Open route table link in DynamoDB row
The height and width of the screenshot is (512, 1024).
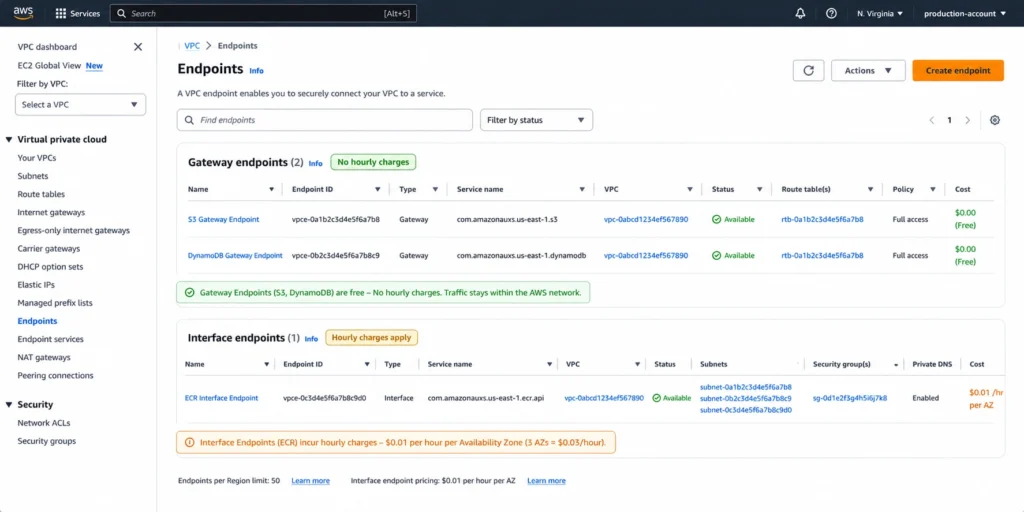[822, 255]
